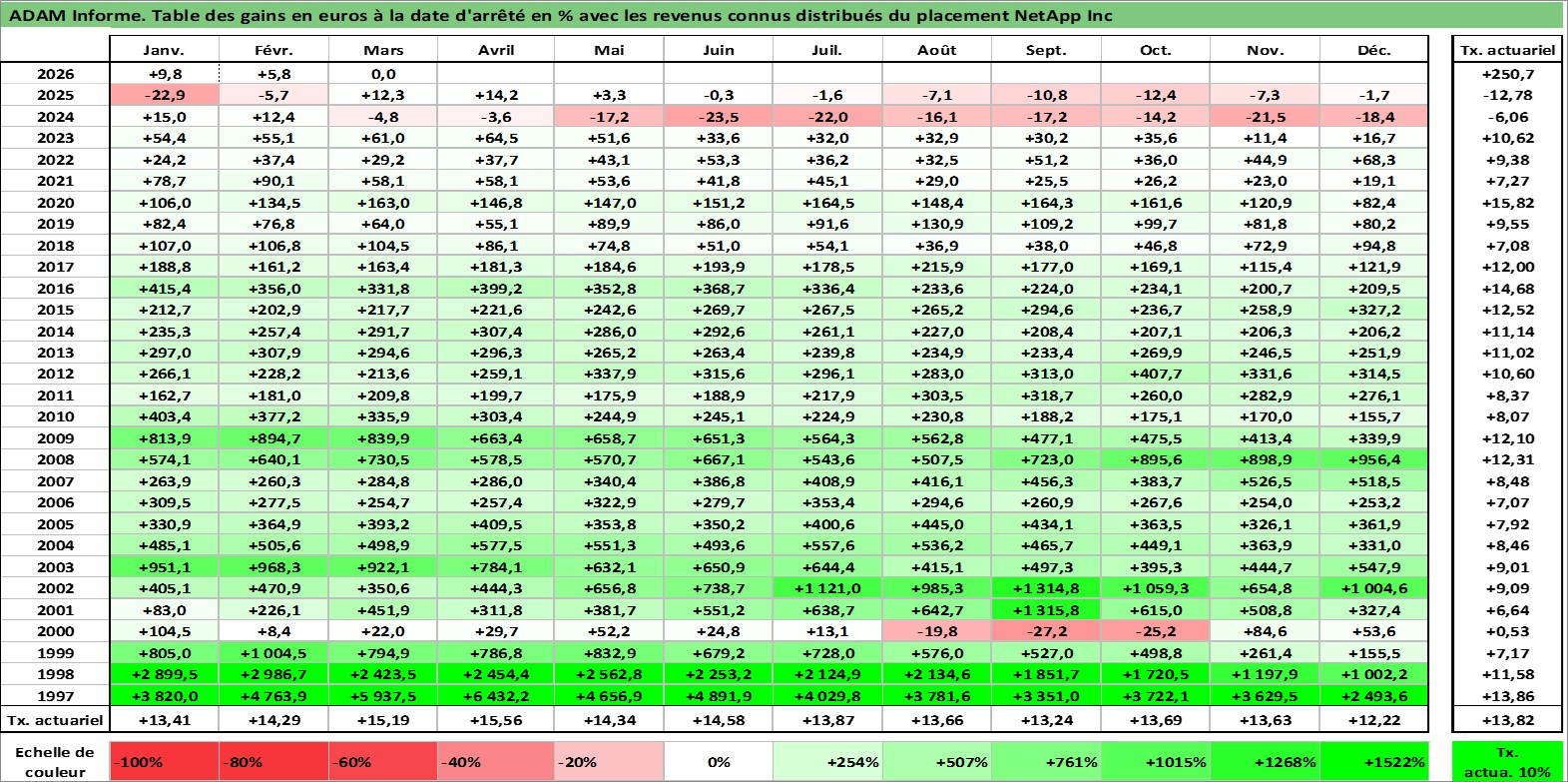Click the '+956,4' cell for Déc. 2008
Viewport: 1568px width, 782px height.
pyautogui.click(x=1374, y=459)
